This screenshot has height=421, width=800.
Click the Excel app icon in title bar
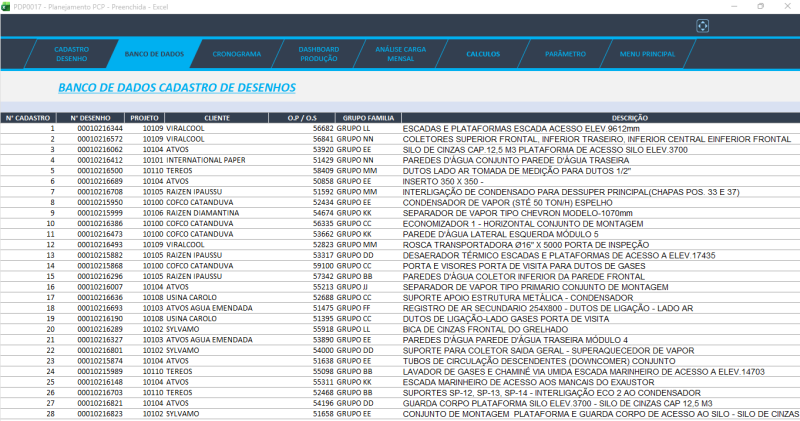click(x=6, y=6)
